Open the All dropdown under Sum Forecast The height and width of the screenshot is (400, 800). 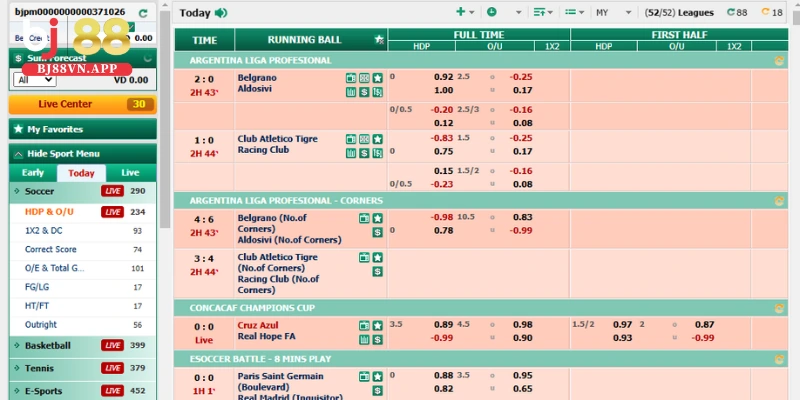pyautogui.click(x=35, y=80)
